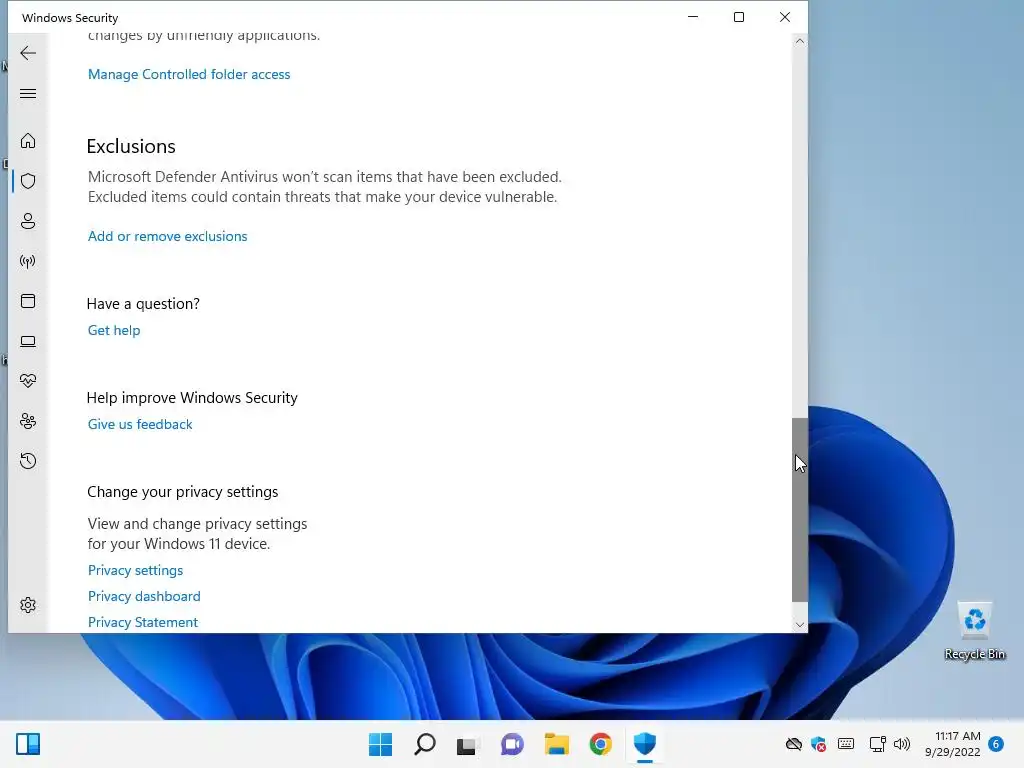Image resolution: width=1024 pixels, height=768 pixels.
Task: Click "Change your privacy settings" heading
Action: pos(183,492)
